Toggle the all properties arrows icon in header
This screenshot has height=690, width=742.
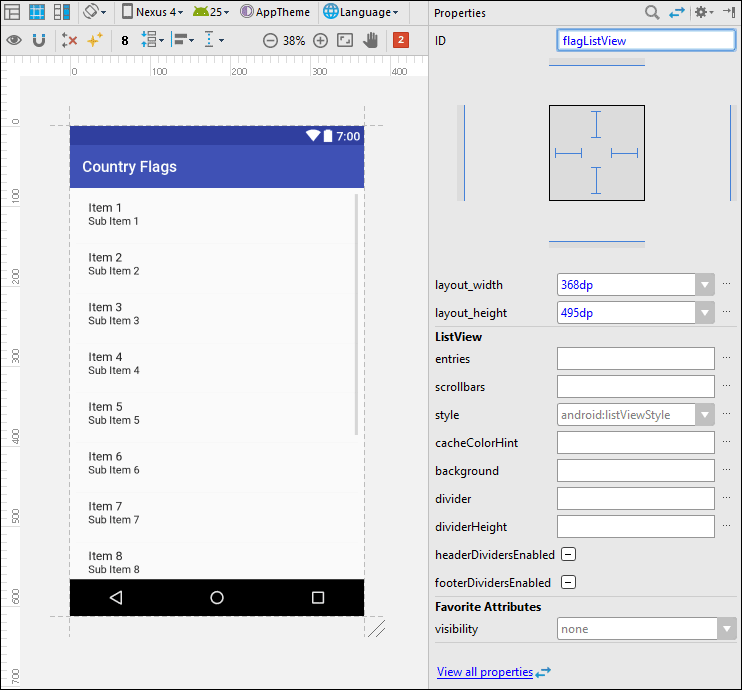coord(677,13)
